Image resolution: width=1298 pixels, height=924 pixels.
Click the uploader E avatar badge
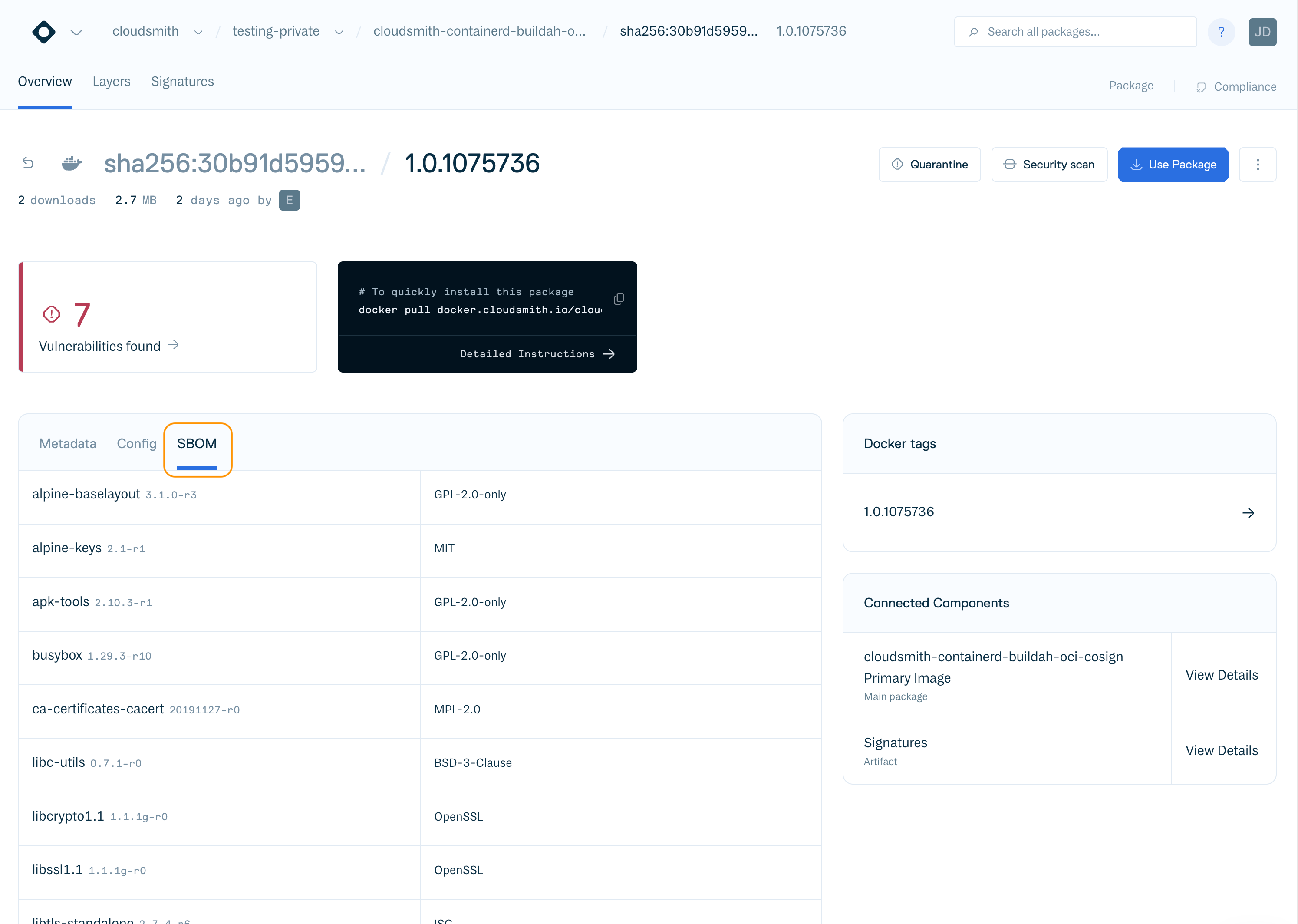tap(289, 200)
